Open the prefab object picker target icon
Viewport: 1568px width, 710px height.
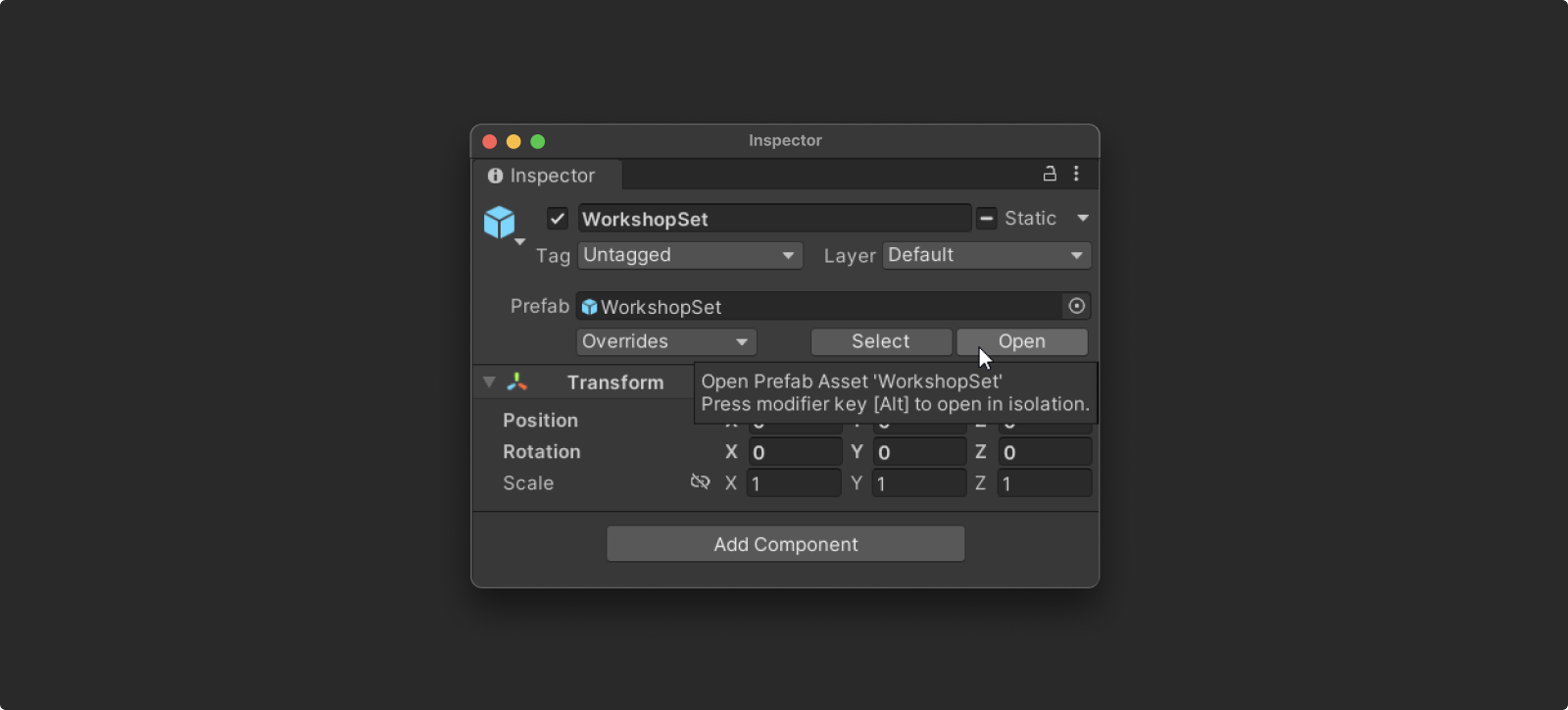tap(1075, 306)
